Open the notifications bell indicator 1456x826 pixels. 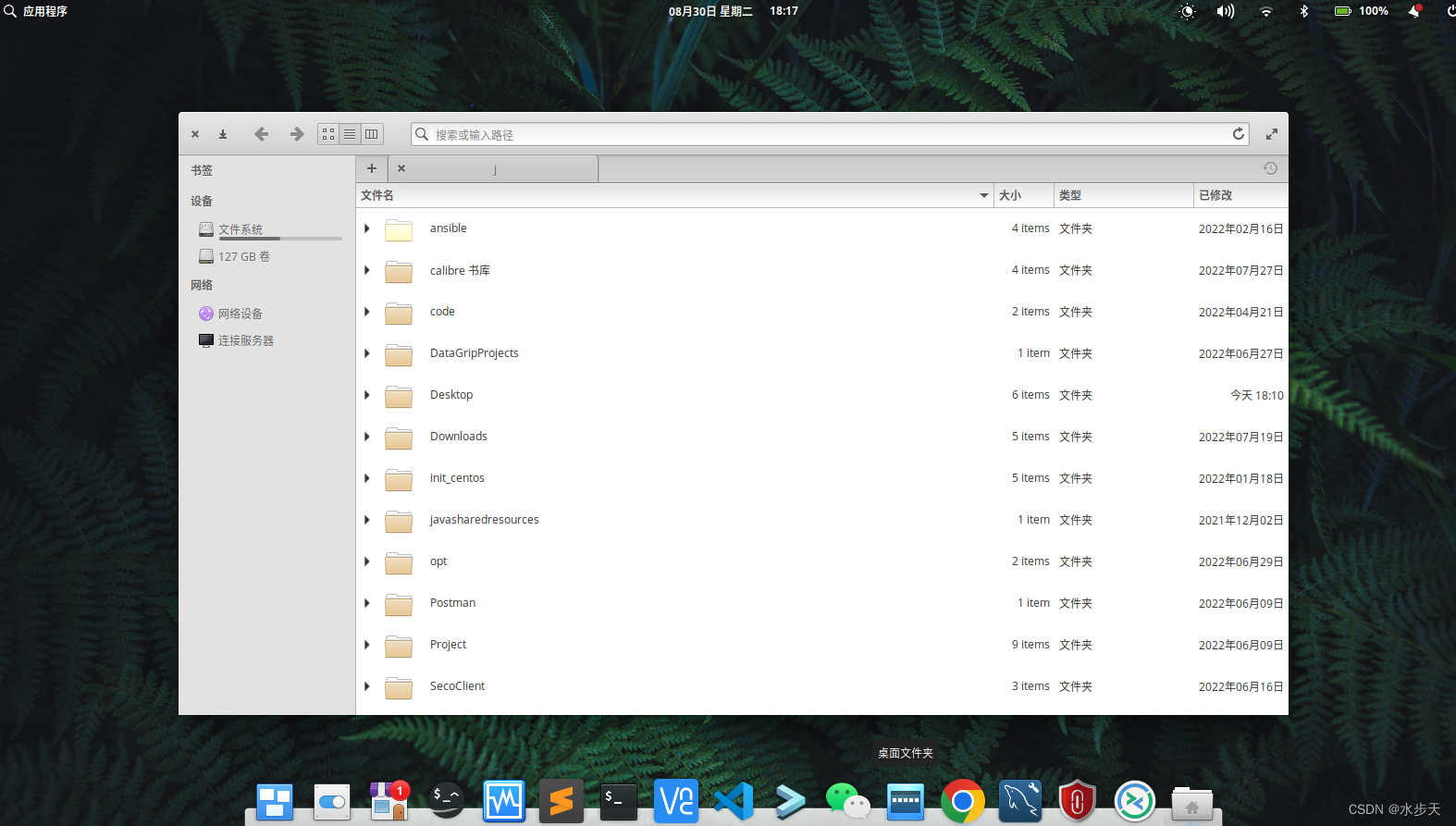click(x=1414, y=11)
